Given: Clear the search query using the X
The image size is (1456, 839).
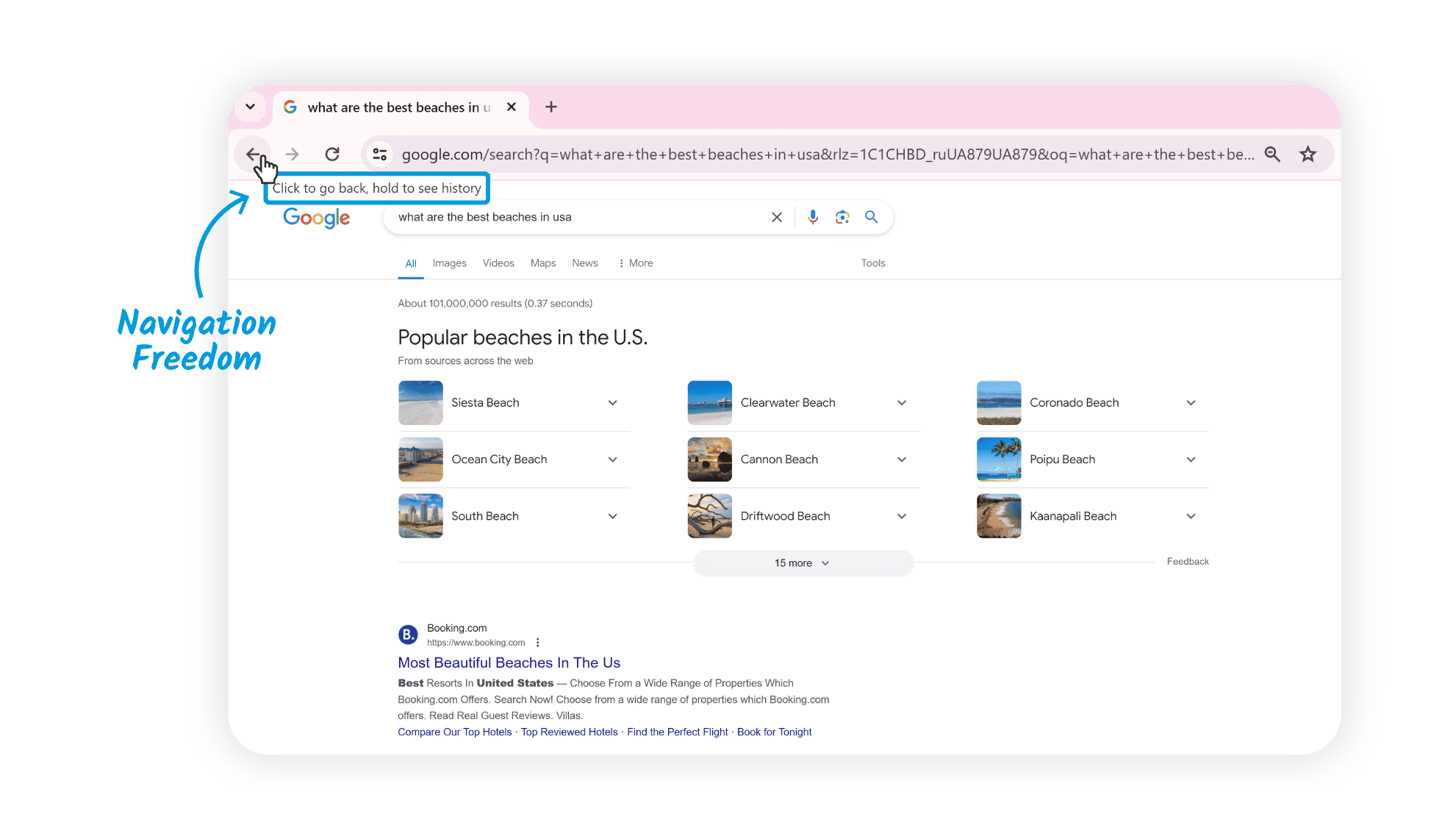Looking at the screenshot, I should (x=777, y=217).
